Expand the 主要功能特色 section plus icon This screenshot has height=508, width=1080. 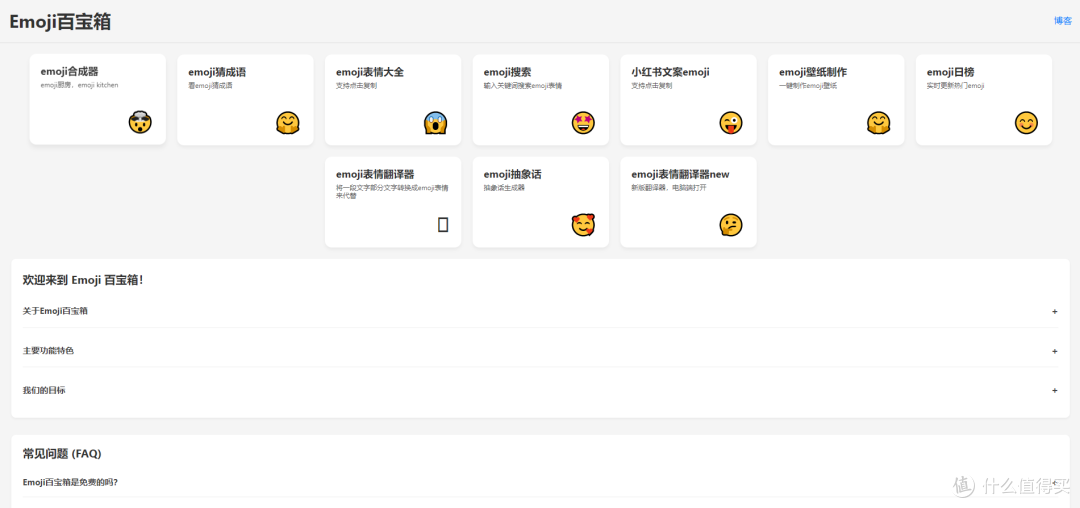pos(1055,351)
